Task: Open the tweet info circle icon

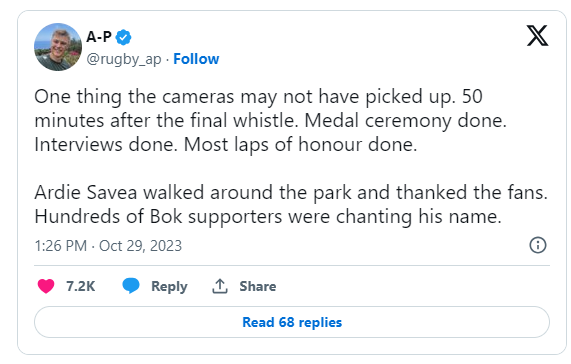Action: (x=537, y=245)
